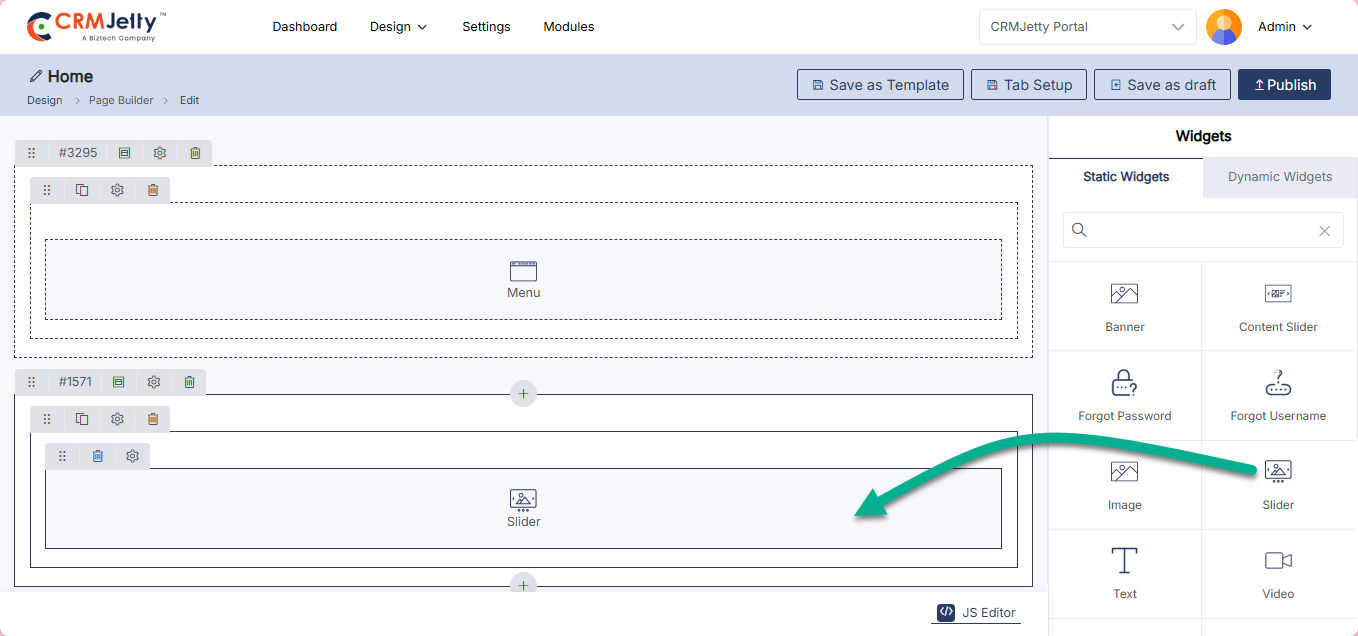Open the Design menu dropdown
Viewport: 1358px width, 636px height.
coord(398,27)
